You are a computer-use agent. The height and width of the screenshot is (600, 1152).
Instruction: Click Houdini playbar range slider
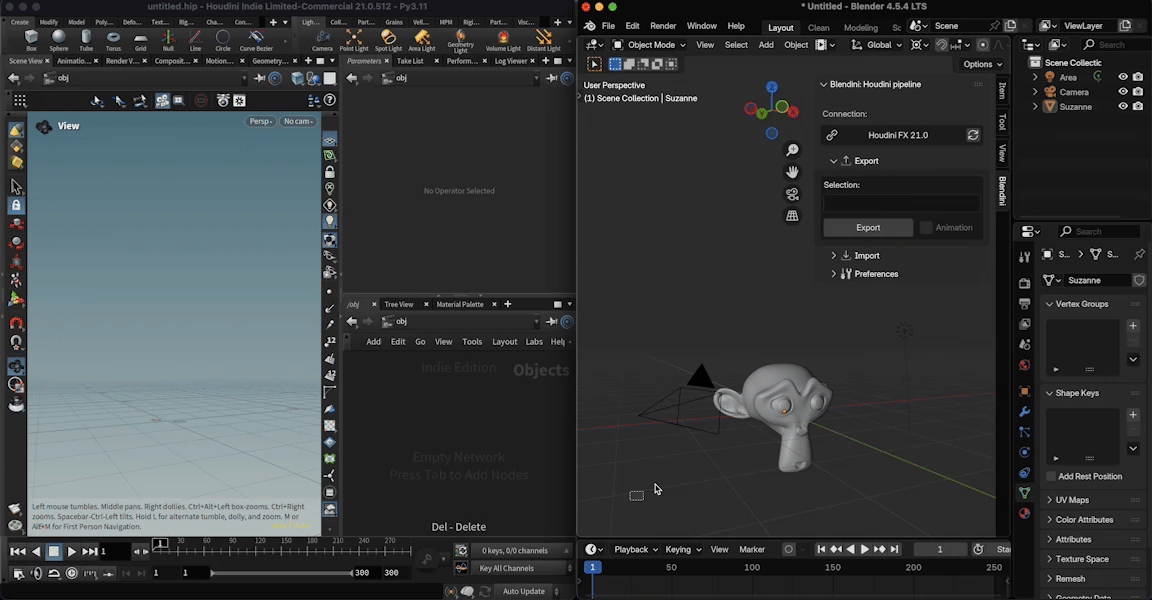[281, 573]
